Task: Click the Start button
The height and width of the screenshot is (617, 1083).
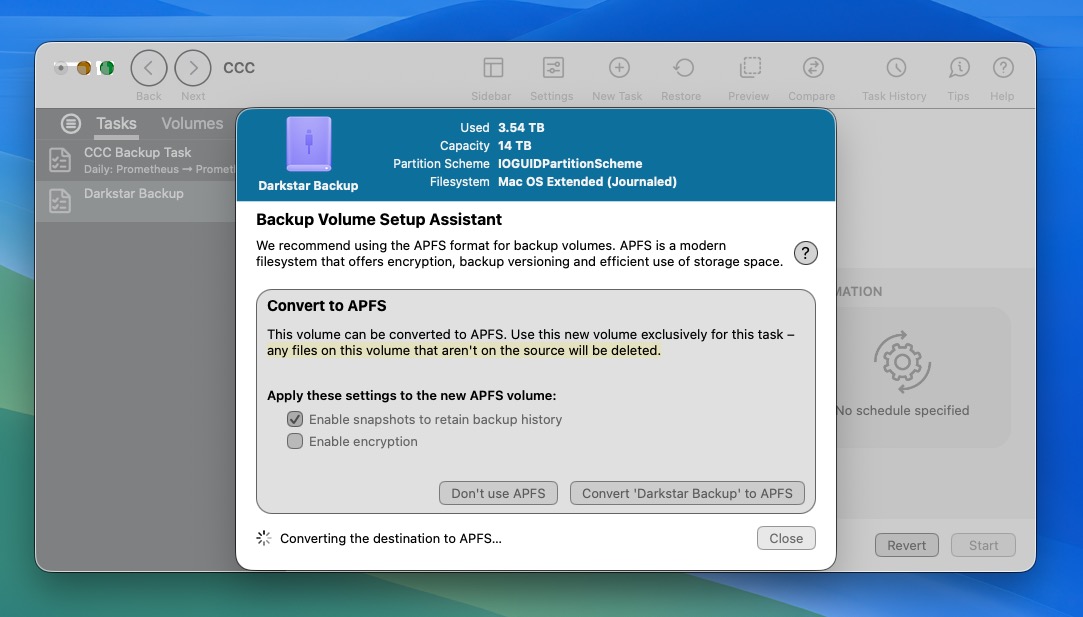Action: point(983,545)
